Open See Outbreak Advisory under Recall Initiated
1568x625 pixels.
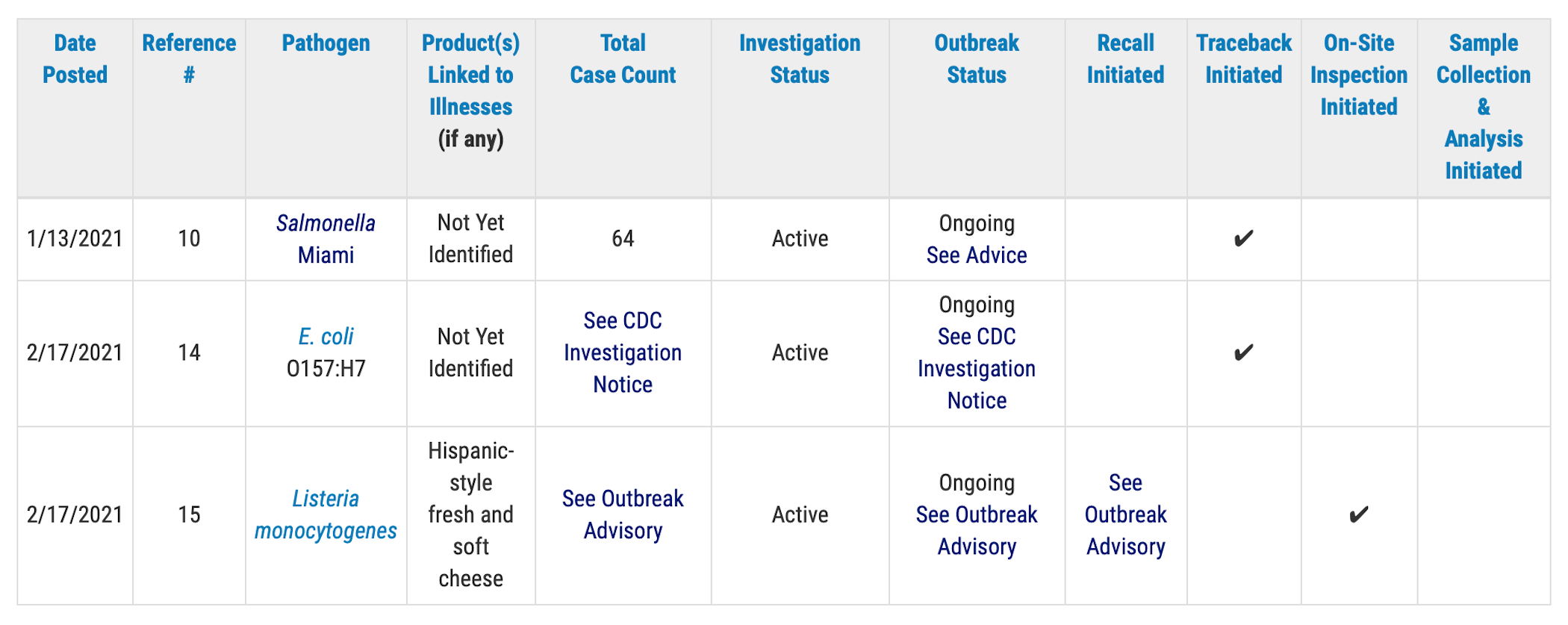pyautogui.click(x=1125, y=514)
